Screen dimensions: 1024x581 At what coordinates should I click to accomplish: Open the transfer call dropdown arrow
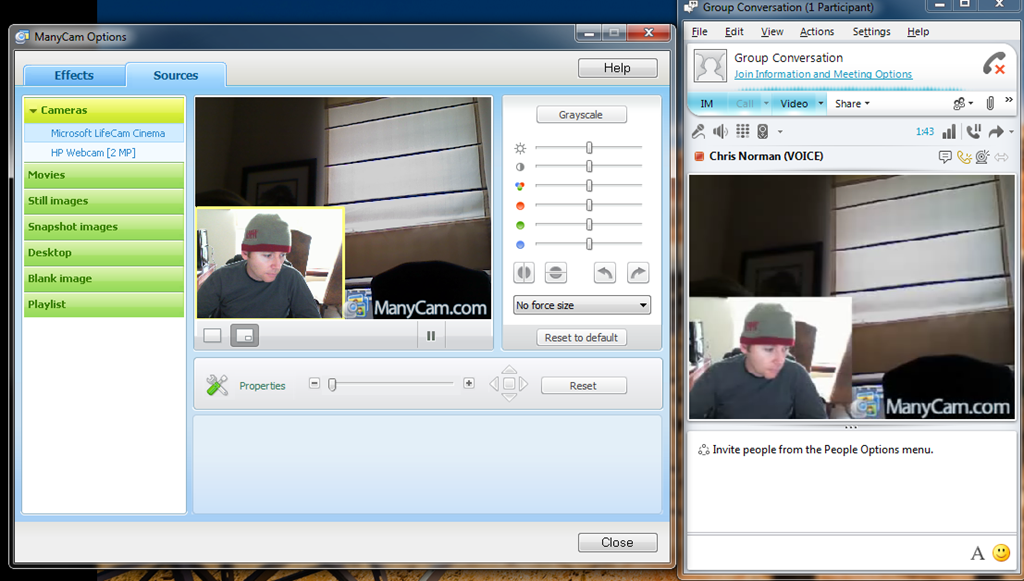click(1012, 132)
